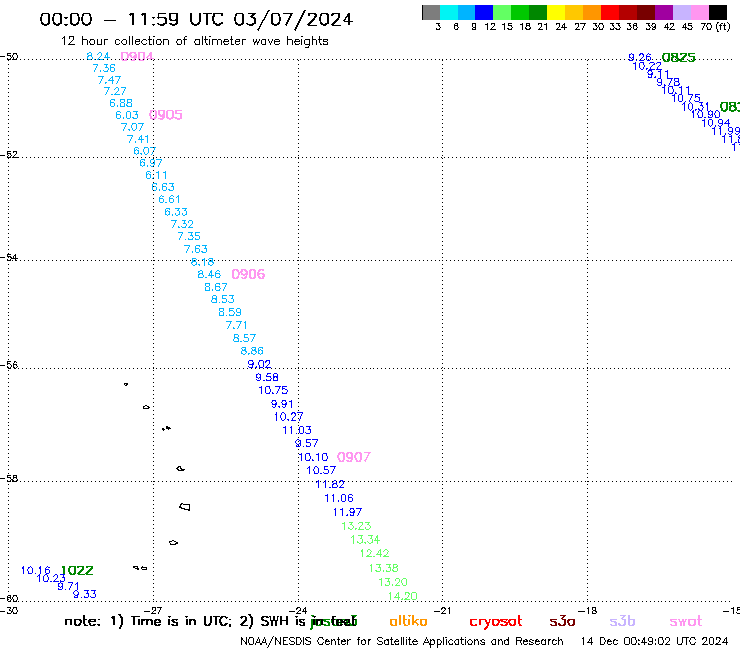
Task: Click the -21 longitude axis label
Action: click(x=442, y=610)
